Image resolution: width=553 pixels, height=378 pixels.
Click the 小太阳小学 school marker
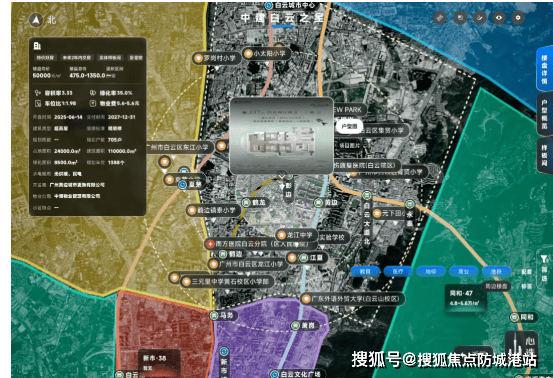pyautogui.click(x=266, y=54)
